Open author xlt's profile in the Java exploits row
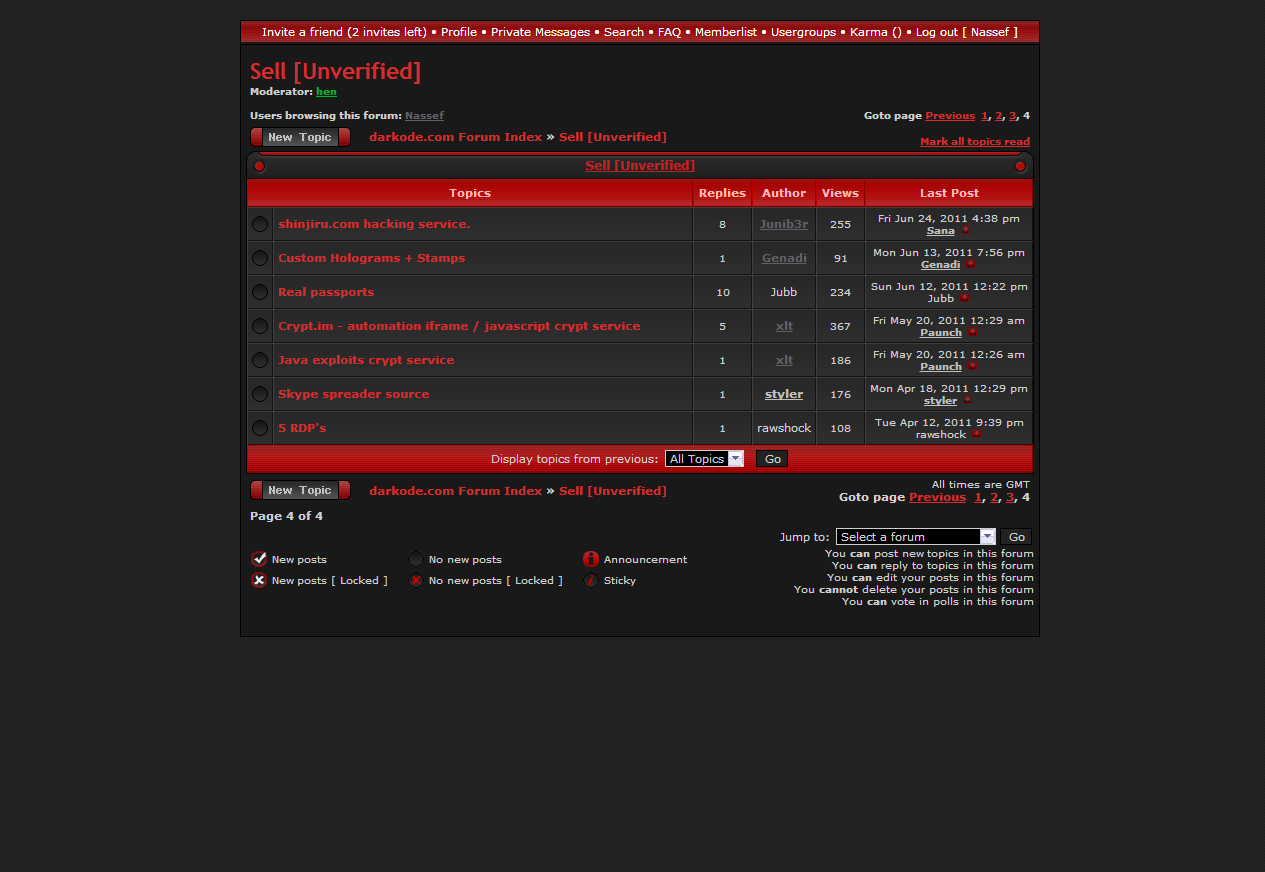This screenshot has width=1265, height=872. [x=784, y=360]
